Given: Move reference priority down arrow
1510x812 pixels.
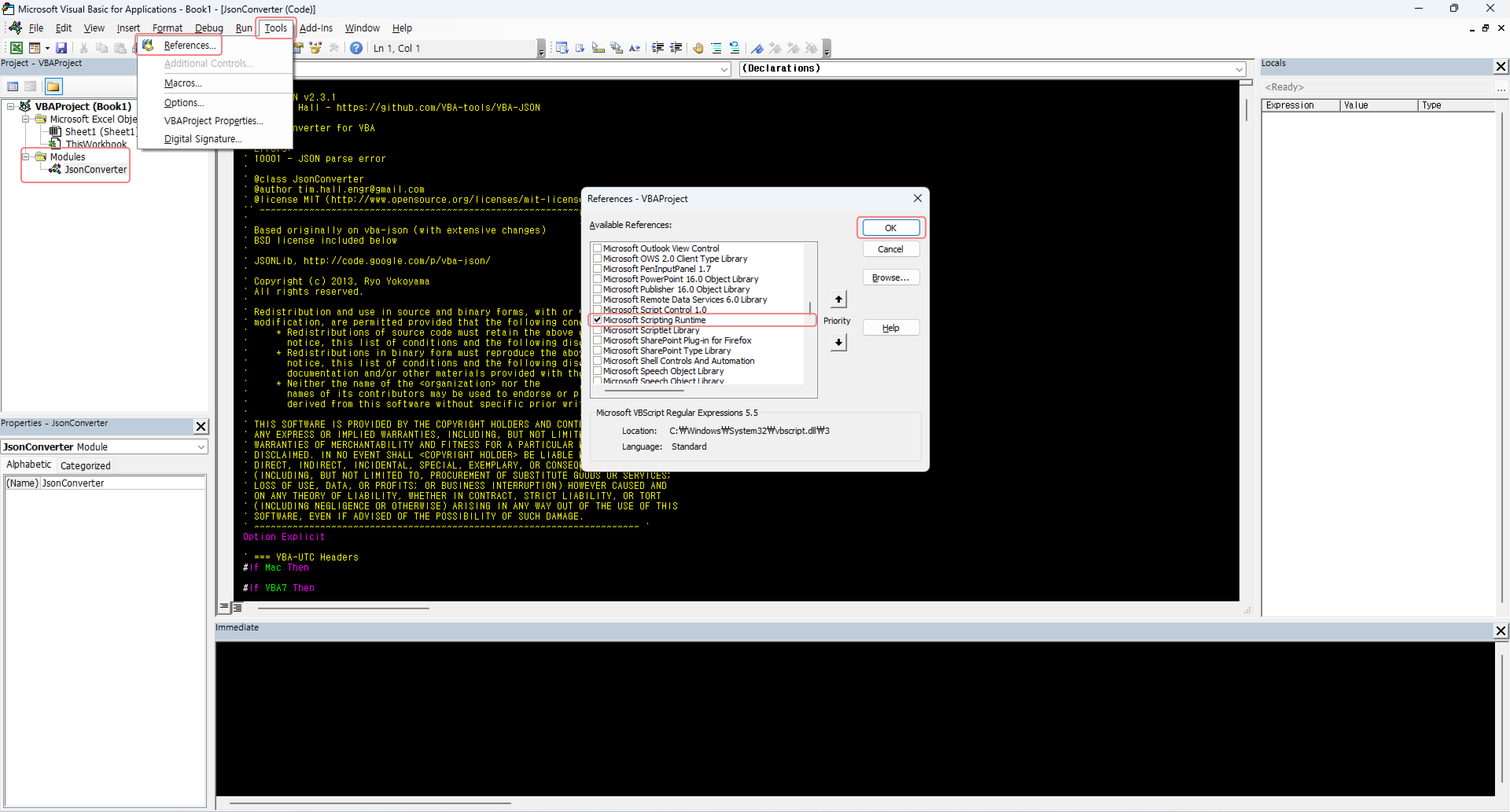Looking at the screenshot, I should coord(838,342).
